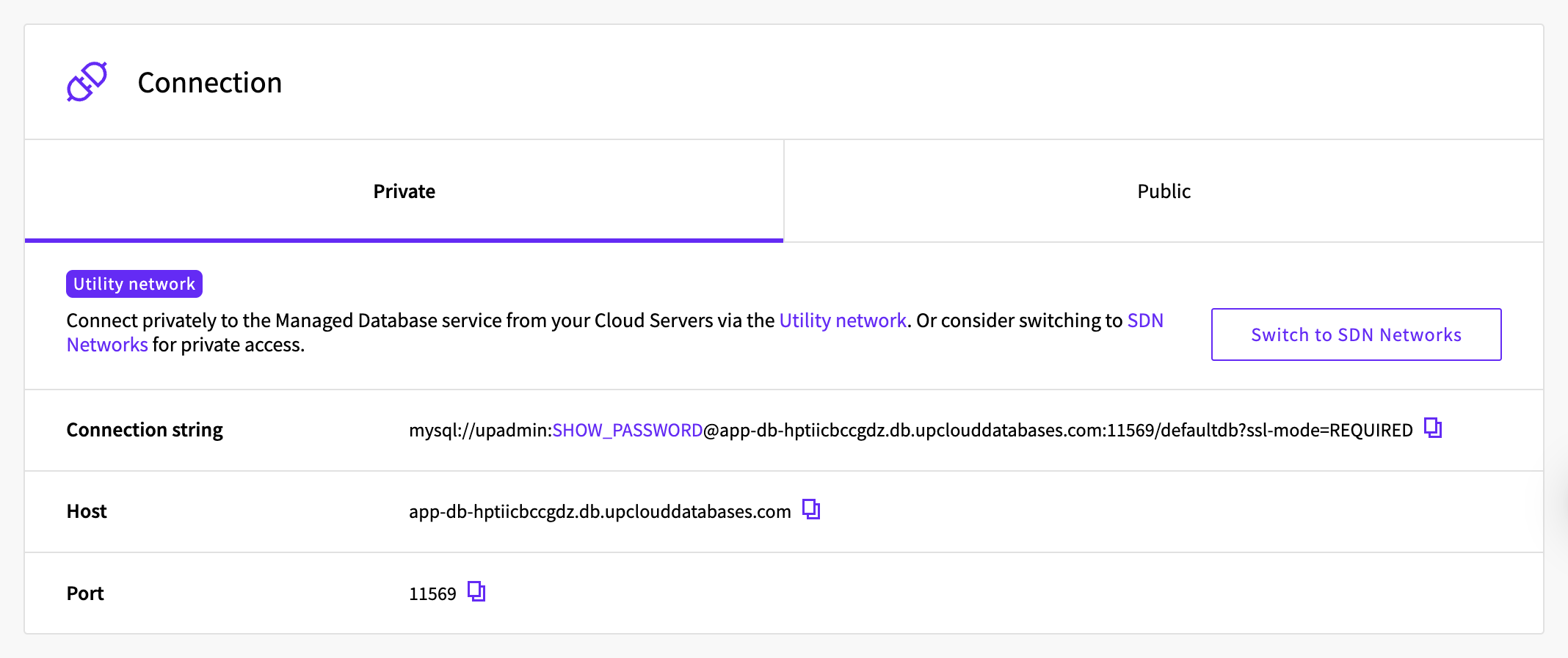This screenshot has height=658, width=1568.
Task: Switch to the Public tab
Action: pyautogui.click(x=1164, y=191)
